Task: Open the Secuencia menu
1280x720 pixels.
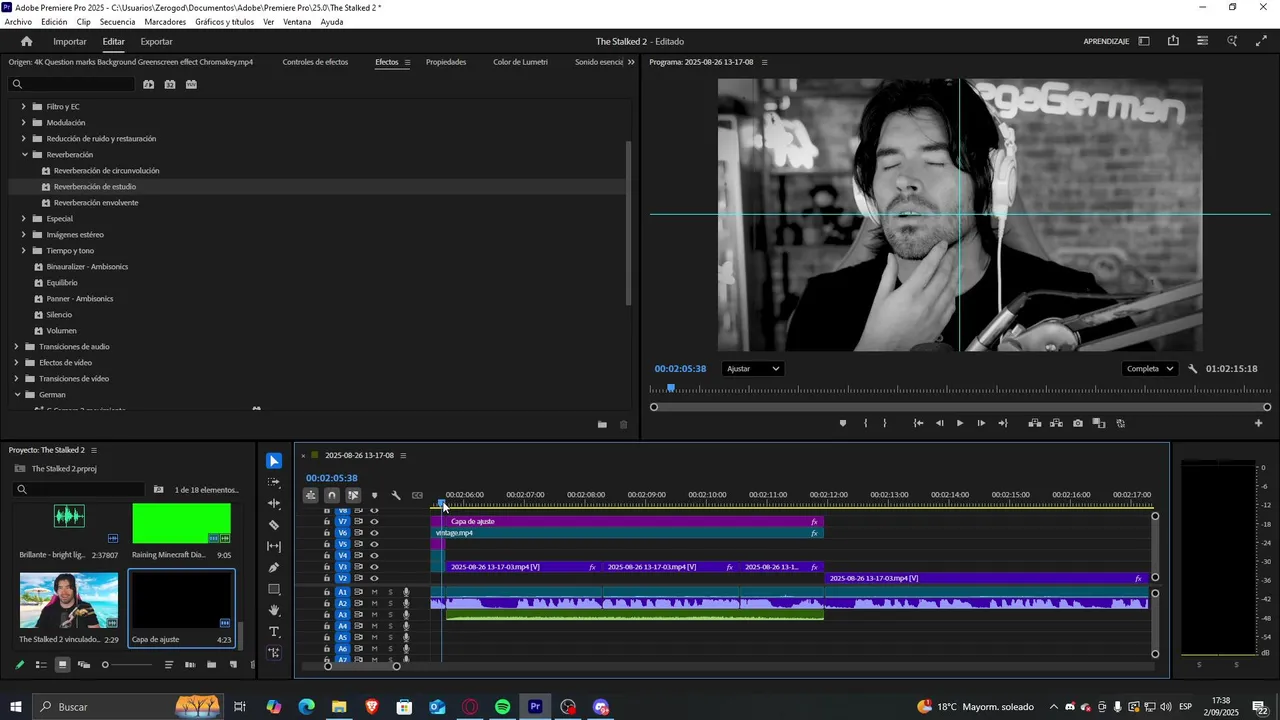Action: 117,22
